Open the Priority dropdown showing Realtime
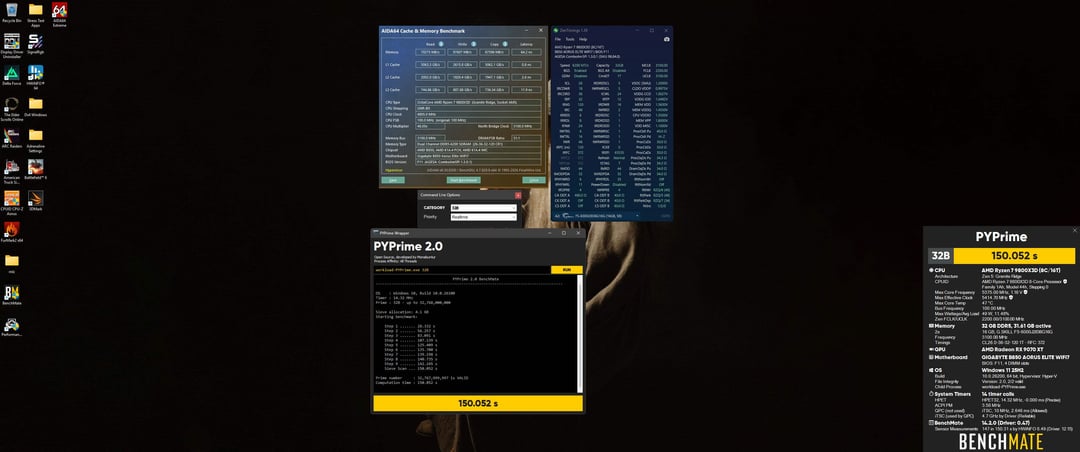Screen dimensions: 1080x452 (x=484, y=216)
